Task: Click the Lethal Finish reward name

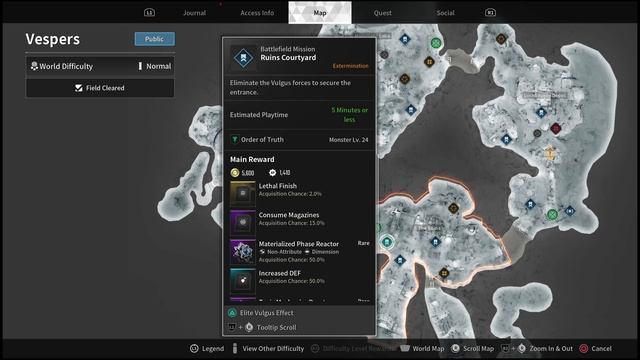Action: [278, 186]
